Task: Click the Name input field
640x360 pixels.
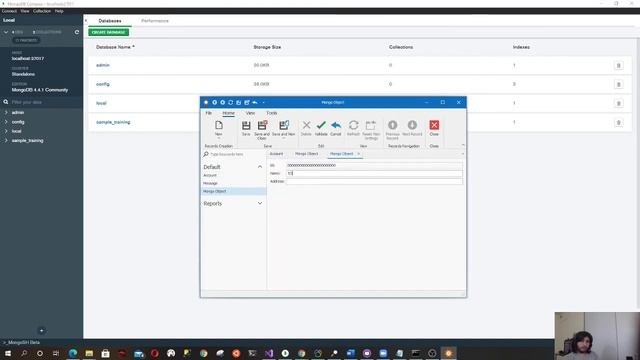Action: pyautogui.click(x=374, y=173)
